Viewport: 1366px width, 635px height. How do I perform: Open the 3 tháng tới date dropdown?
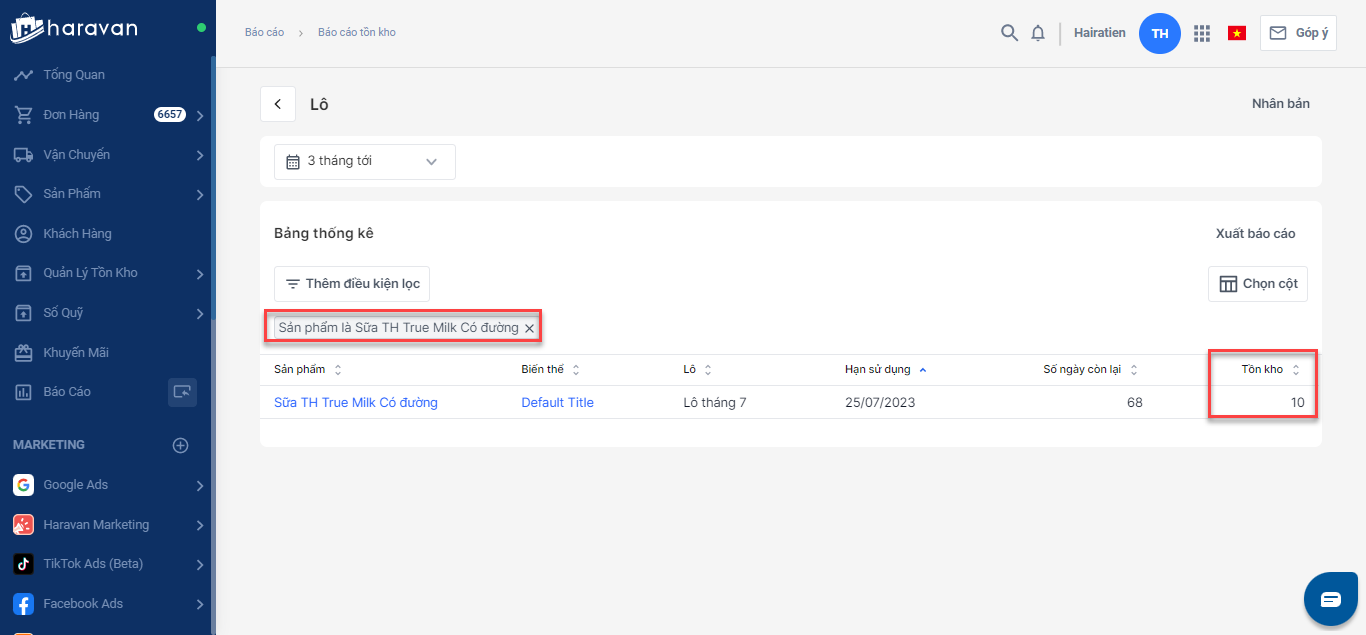point(364,161)
